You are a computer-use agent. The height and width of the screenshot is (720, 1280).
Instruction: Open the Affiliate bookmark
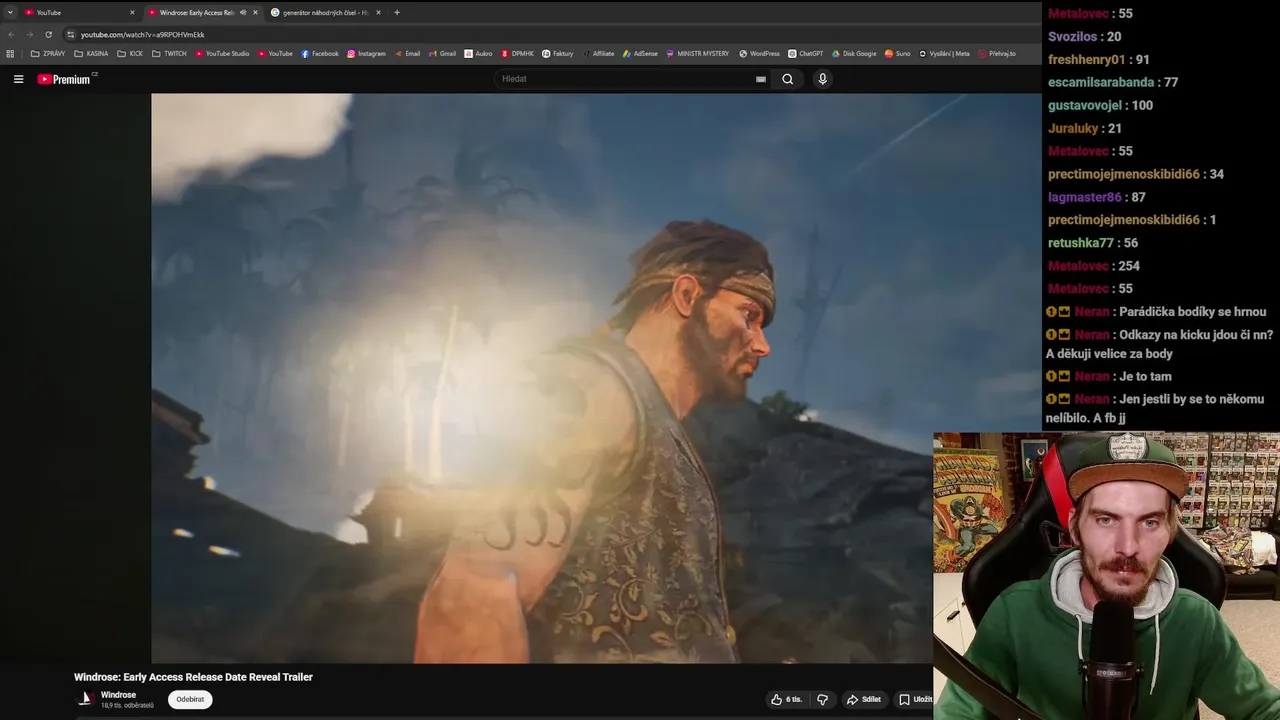[x=598, y=53]
